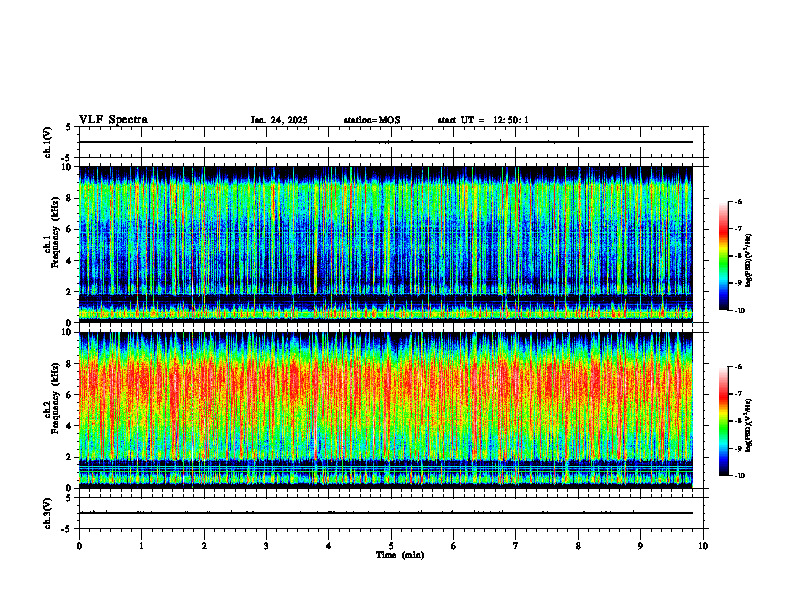This screenshot has width=792, height=612.
Task: Click the "-10" tick on lower colorbar
Action: (739, 476)
